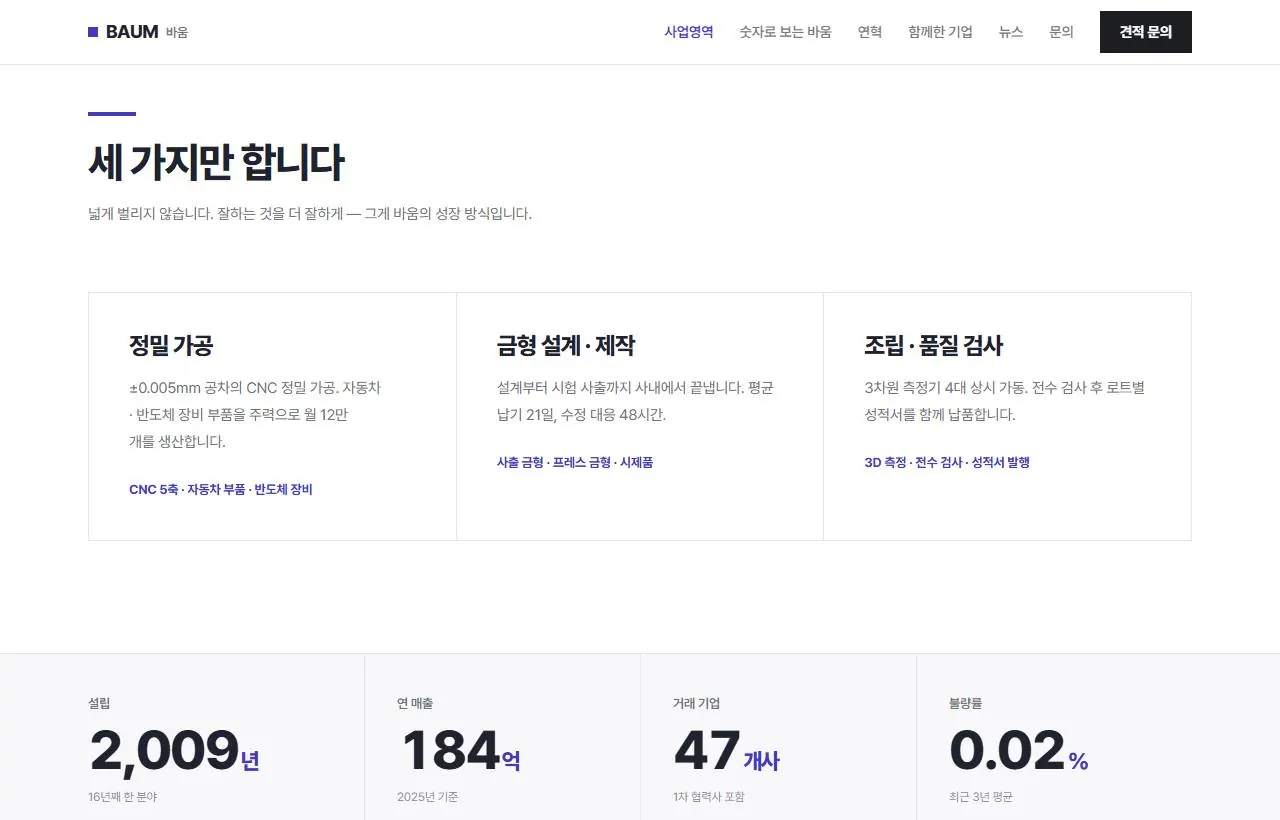
Task: Click the 최근 3년 평균 caption
Action: click(x=981, y=797)
